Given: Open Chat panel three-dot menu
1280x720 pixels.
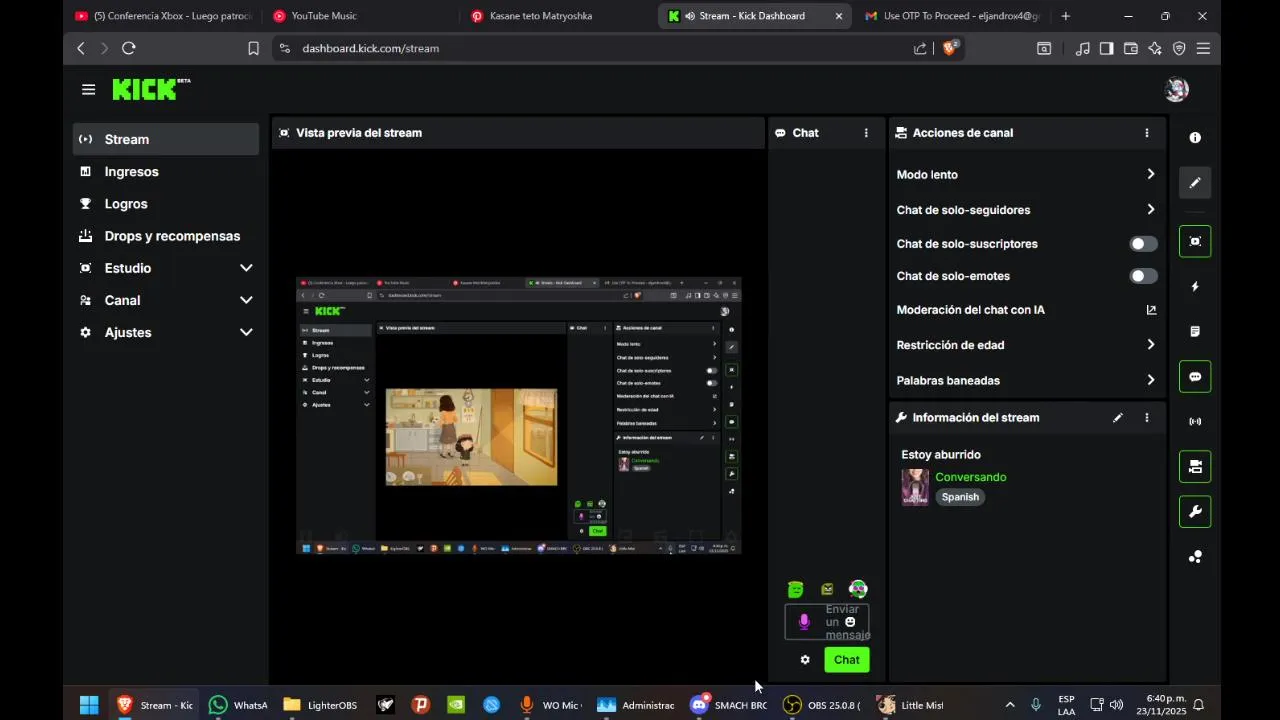Looking at the screenshot, I should click(x=866, y=133).
